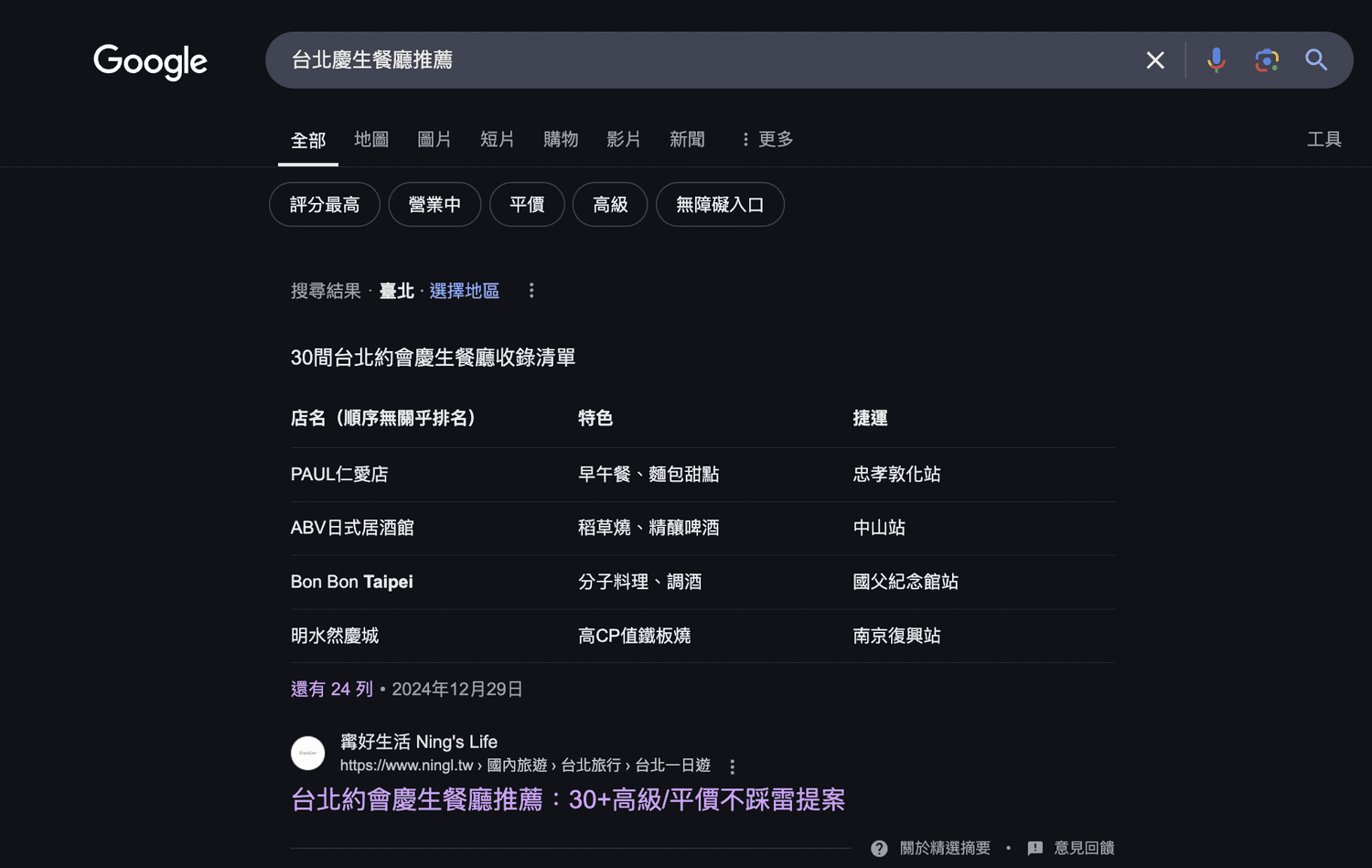Viewport: 1372px width, 868px height.
Task: Open 工具 search tools
Action: (1324, 139)
